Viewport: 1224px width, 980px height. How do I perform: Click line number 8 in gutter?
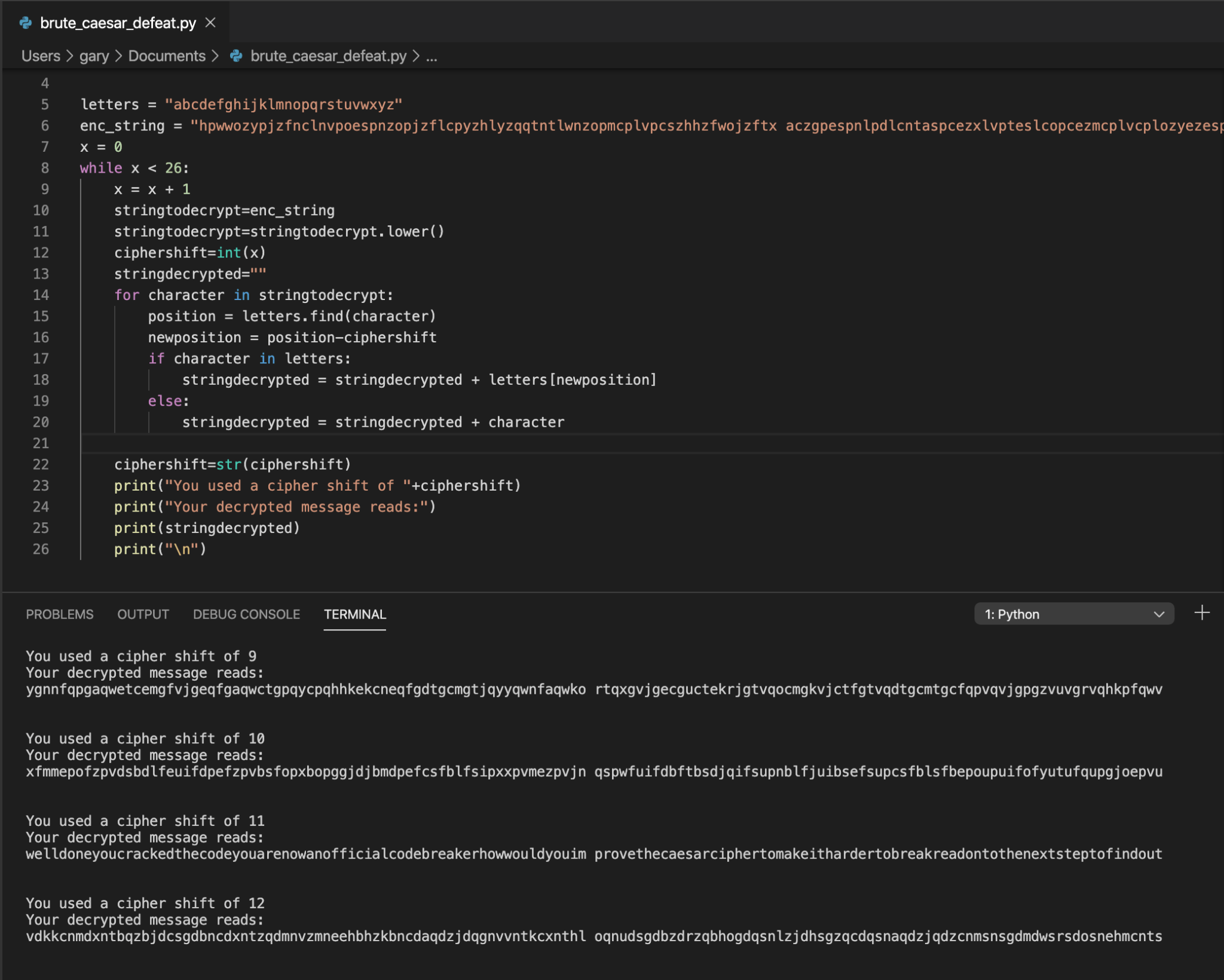45,168
